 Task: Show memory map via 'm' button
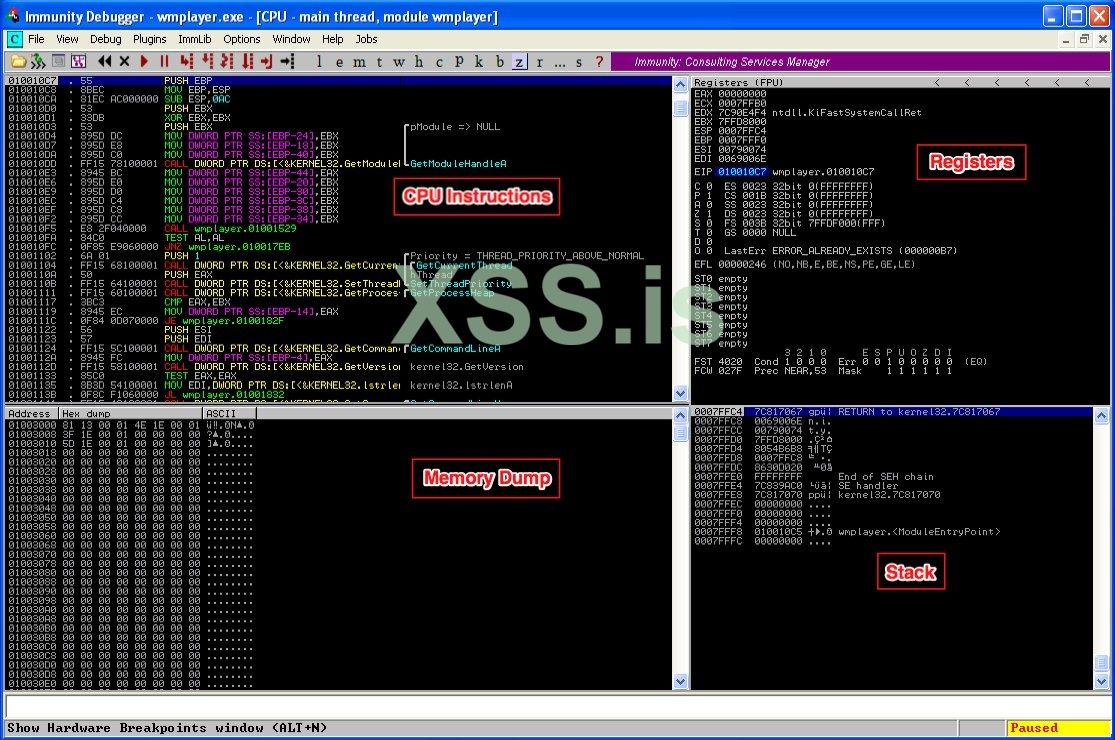359,62
